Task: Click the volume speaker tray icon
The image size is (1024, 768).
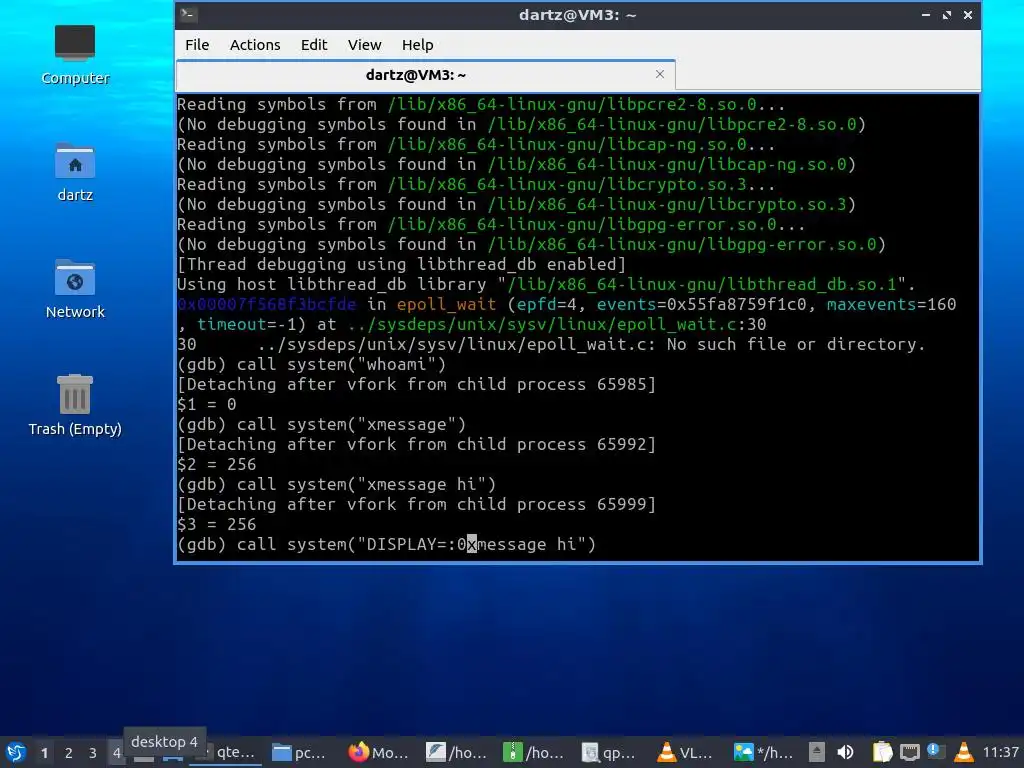Action: [x=845, y=753]
